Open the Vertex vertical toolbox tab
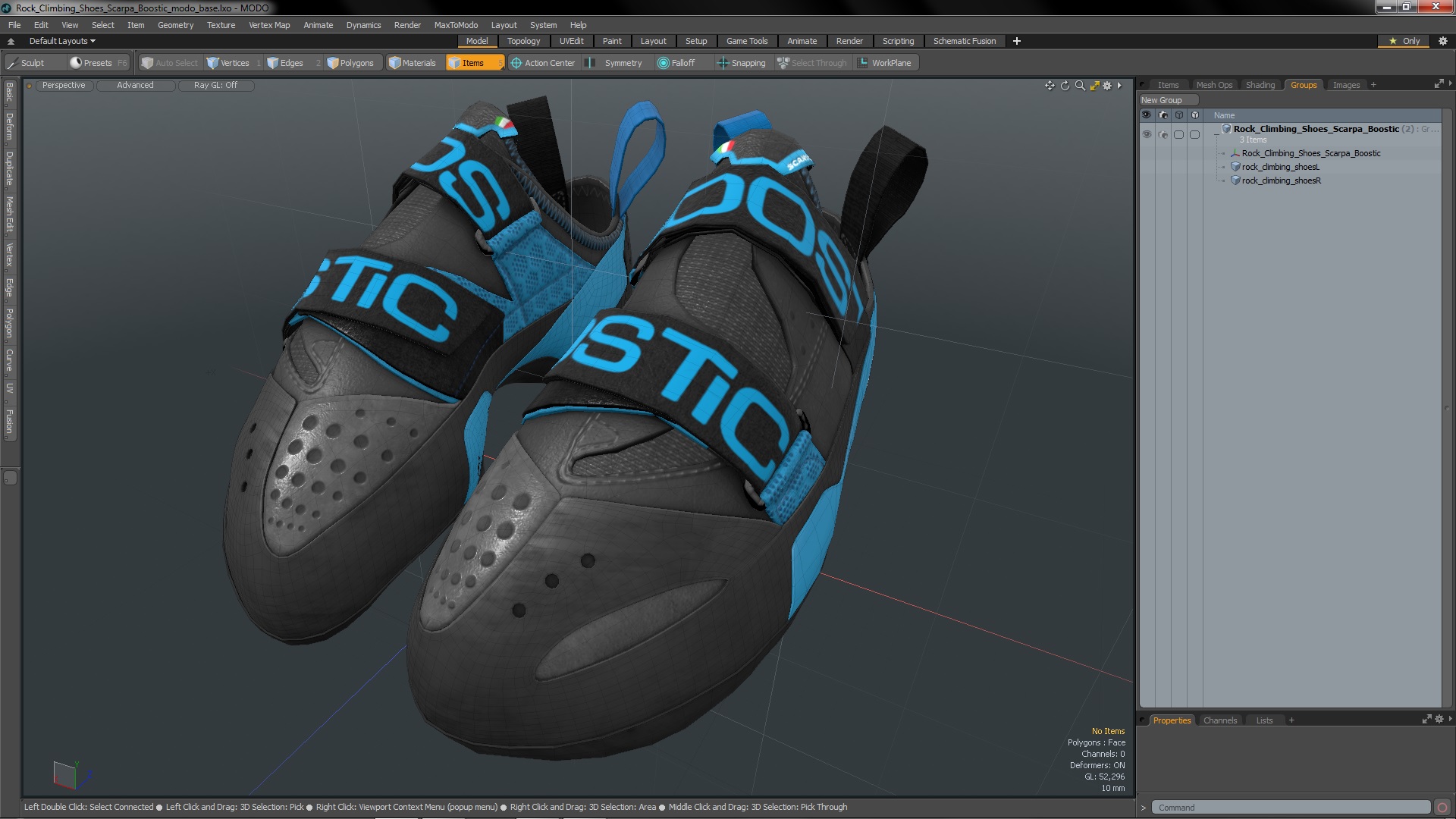The width and height of the screenshot is (1456, 819). (9, 256)
